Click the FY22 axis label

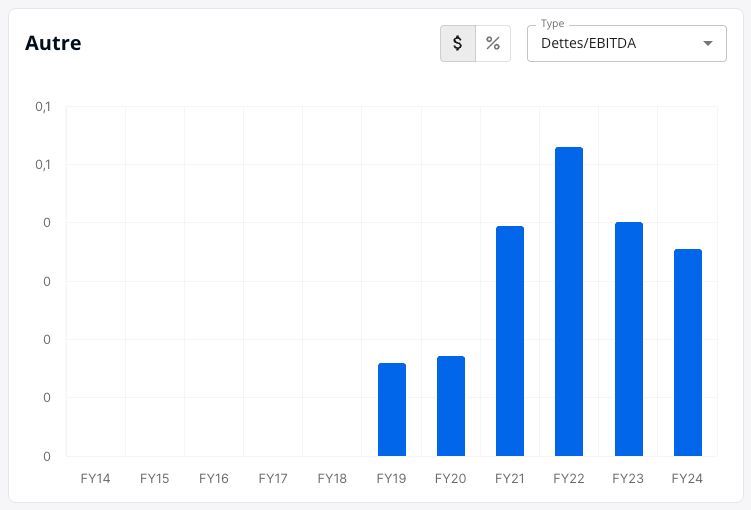click(569, 478)
